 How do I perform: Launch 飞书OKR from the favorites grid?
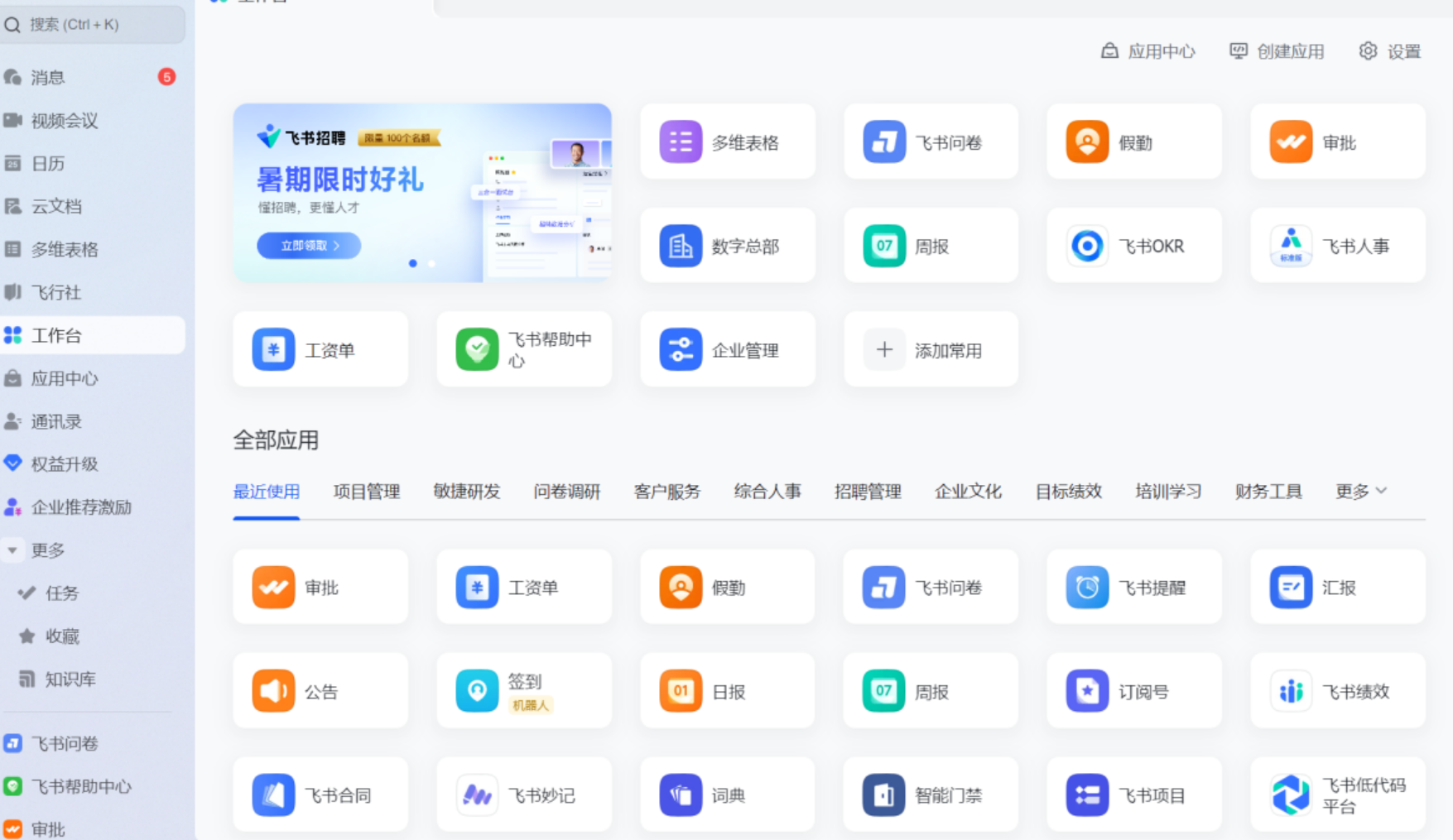coord(1087,246)
